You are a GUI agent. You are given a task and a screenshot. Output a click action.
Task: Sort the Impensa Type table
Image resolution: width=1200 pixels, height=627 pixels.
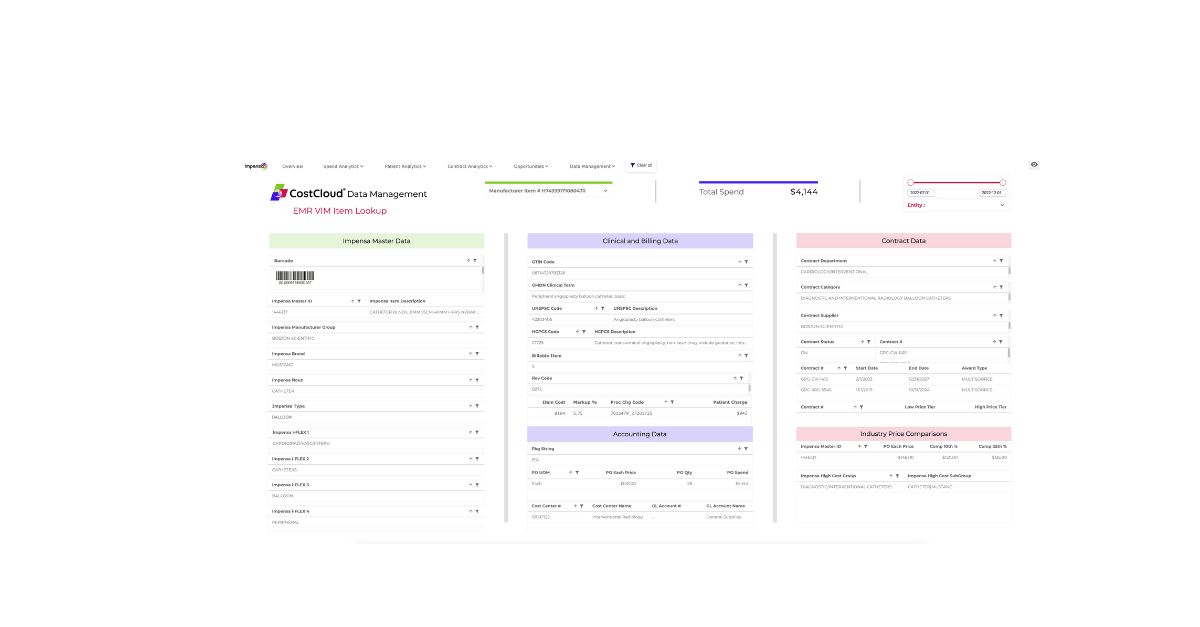point(469,406)
